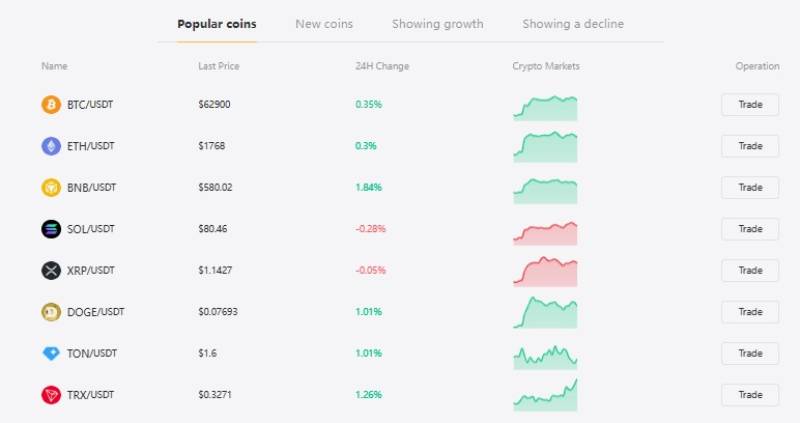Click the Bitcoin BTC coin icon
800x423 pixels.
[51, 105]
